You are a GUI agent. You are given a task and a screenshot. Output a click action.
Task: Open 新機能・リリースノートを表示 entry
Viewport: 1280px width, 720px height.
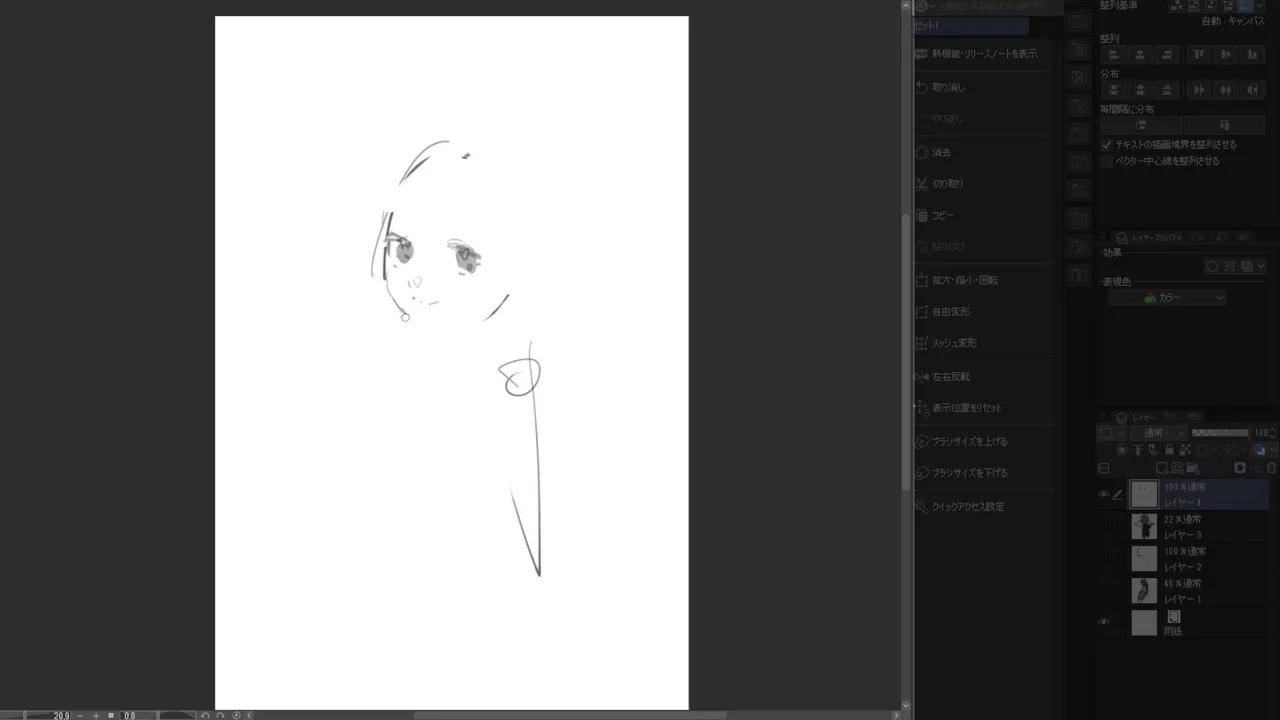pos(986,54)
